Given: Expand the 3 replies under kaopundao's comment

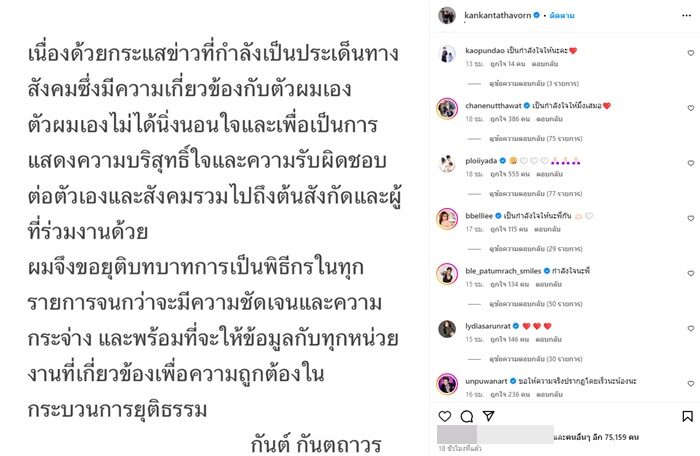Looking at the screenshot, I should point(534,84).
